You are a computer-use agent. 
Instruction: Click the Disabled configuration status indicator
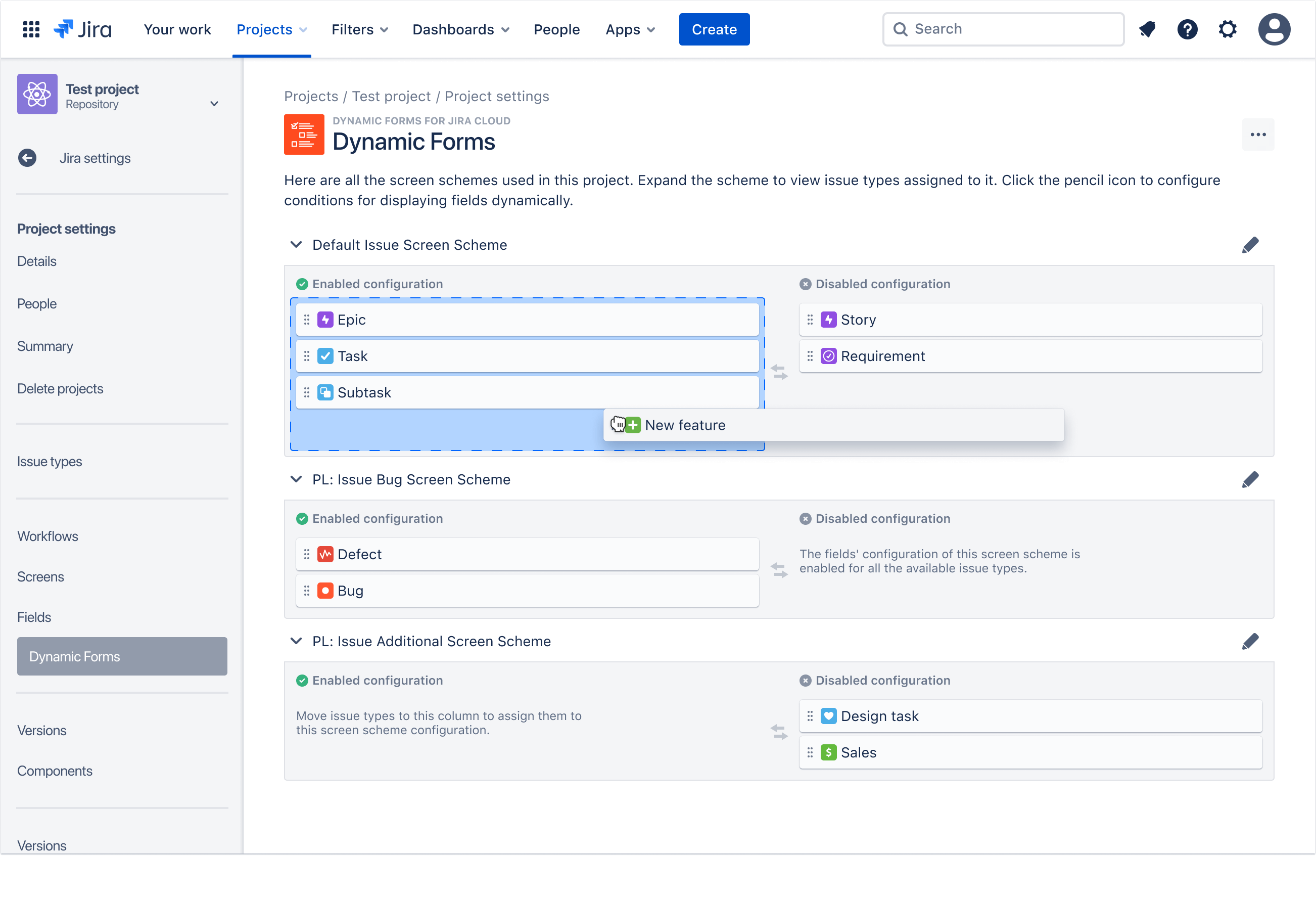806,284
